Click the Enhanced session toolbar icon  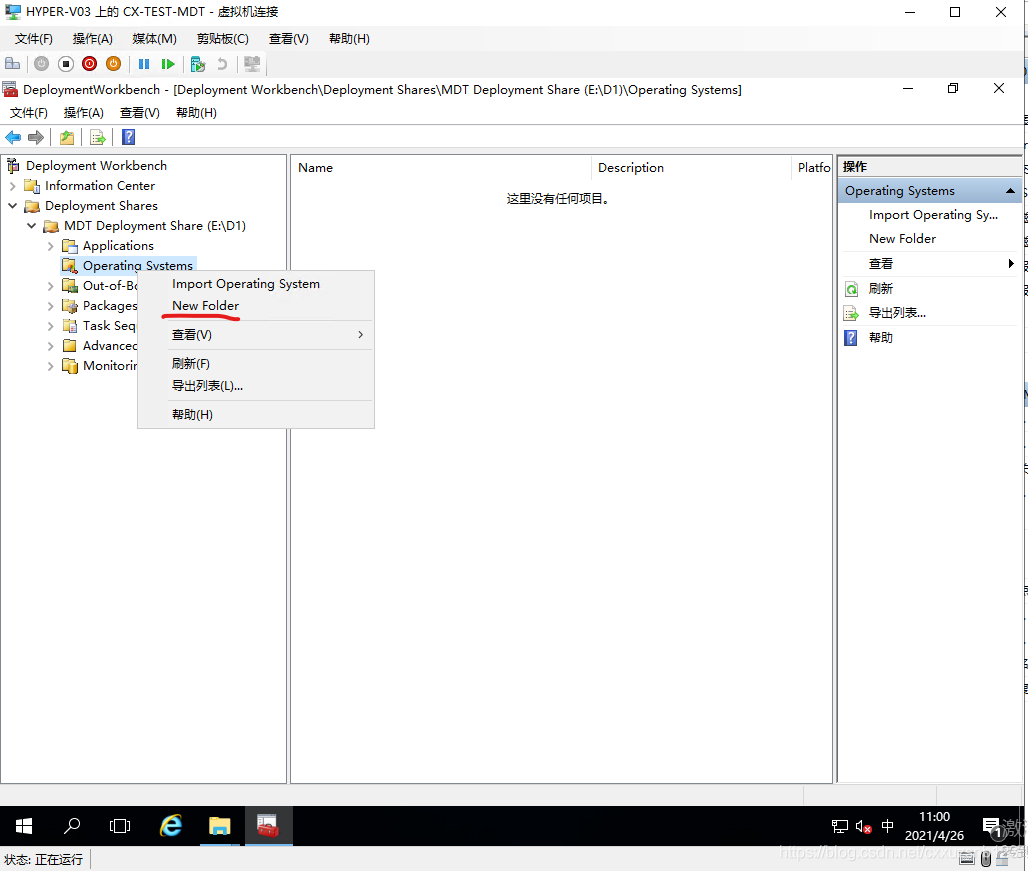pyautogui.click(x=252, y=64)
